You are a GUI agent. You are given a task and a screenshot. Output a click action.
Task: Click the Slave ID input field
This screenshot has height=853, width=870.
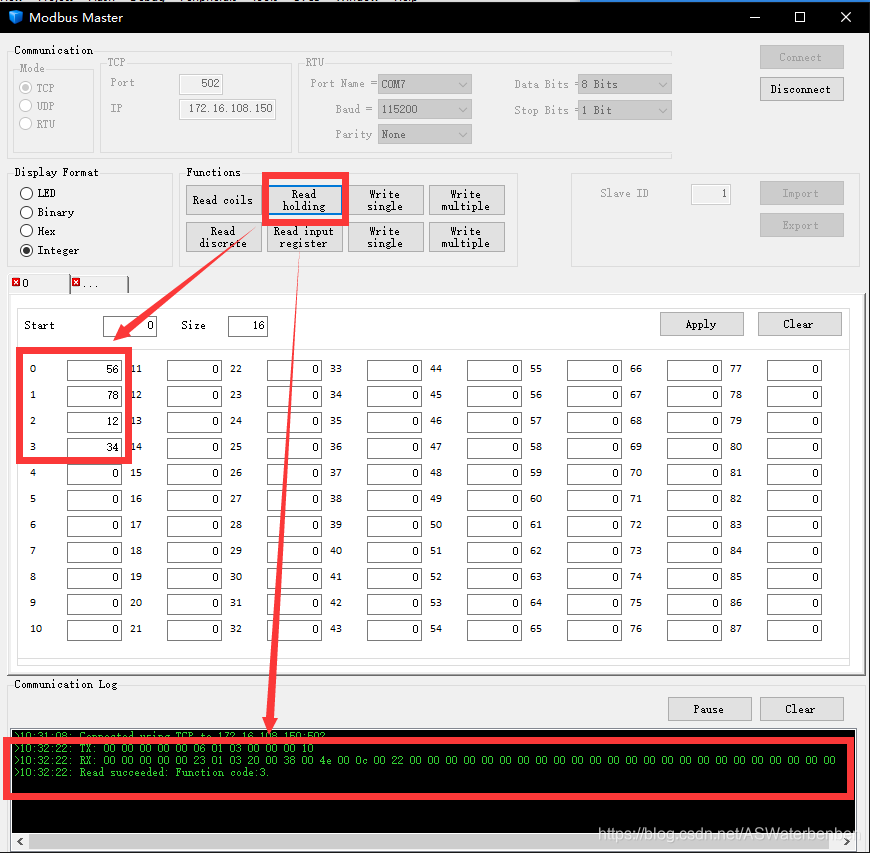(x=711, y=194)
